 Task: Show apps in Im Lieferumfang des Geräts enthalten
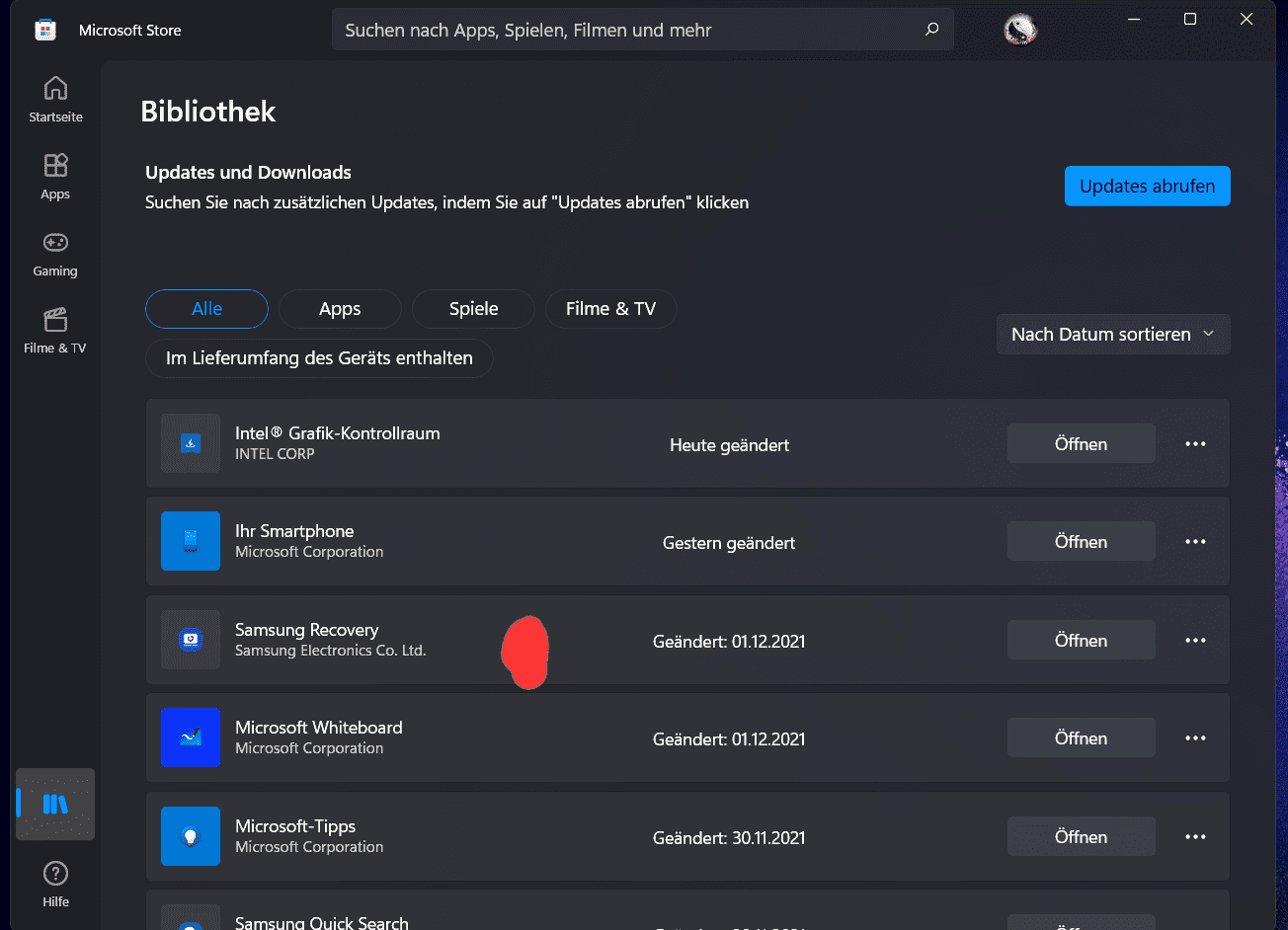[319, 358]
